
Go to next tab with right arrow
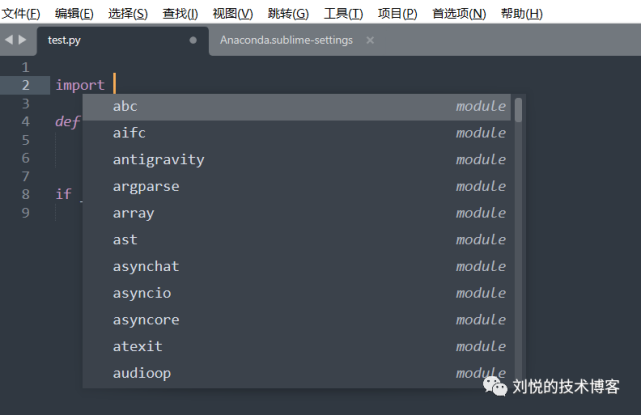click(x=22, y=40)
